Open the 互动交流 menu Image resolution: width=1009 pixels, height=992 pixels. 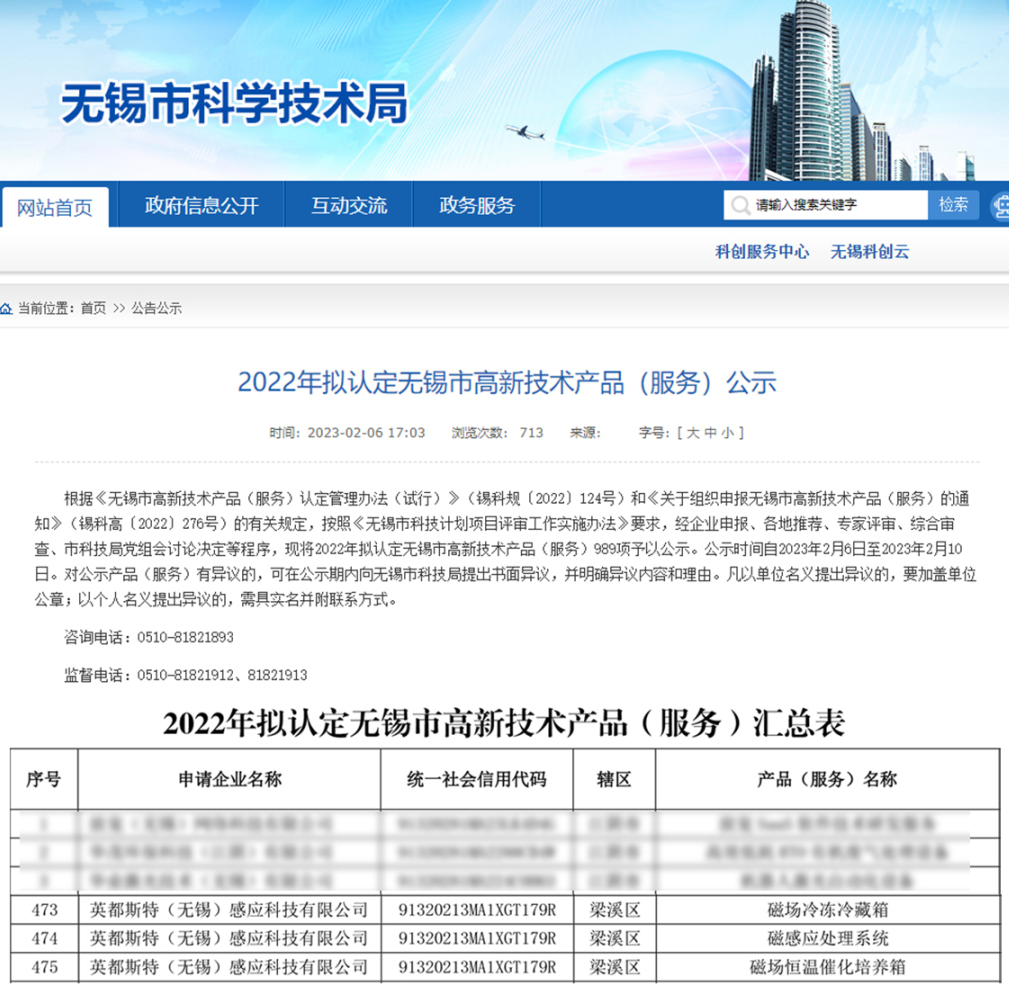[x=348, y=205]
